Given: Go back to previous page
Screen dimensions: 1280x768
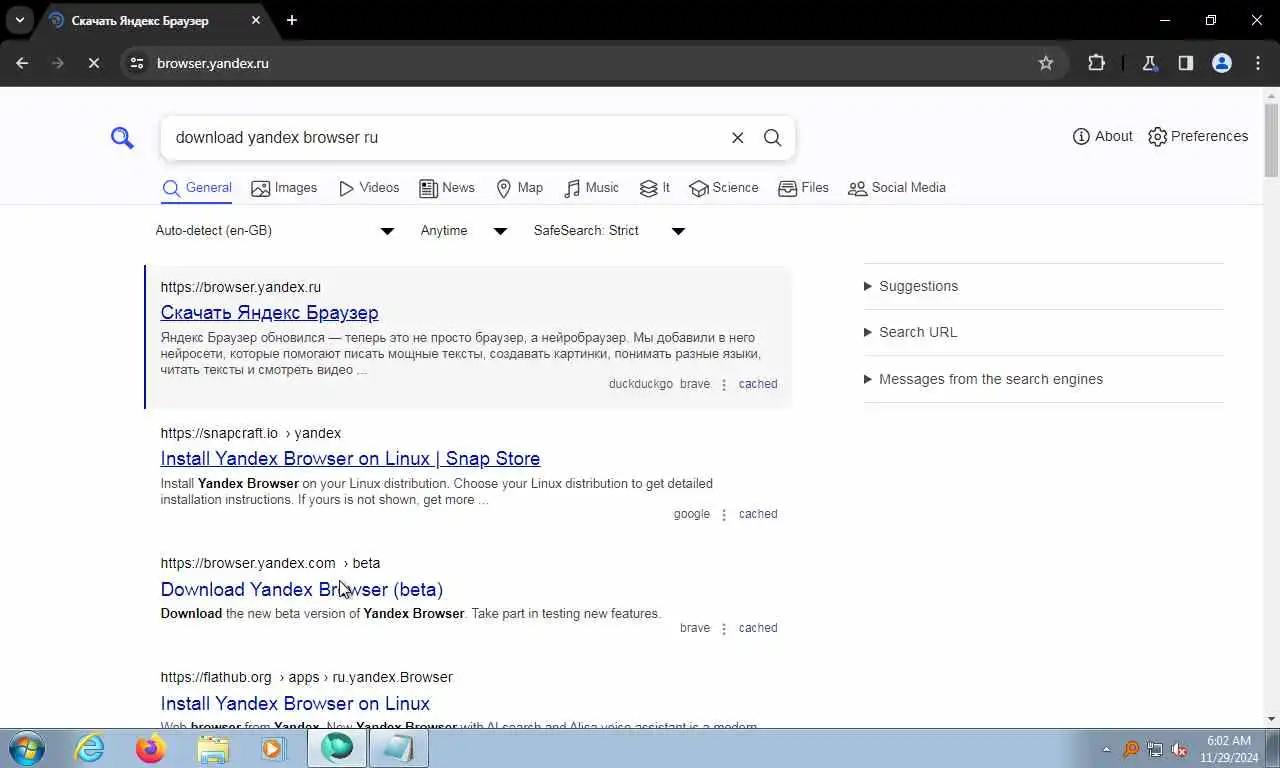Looking at the screenshot, I should click(x=22, y=63).
